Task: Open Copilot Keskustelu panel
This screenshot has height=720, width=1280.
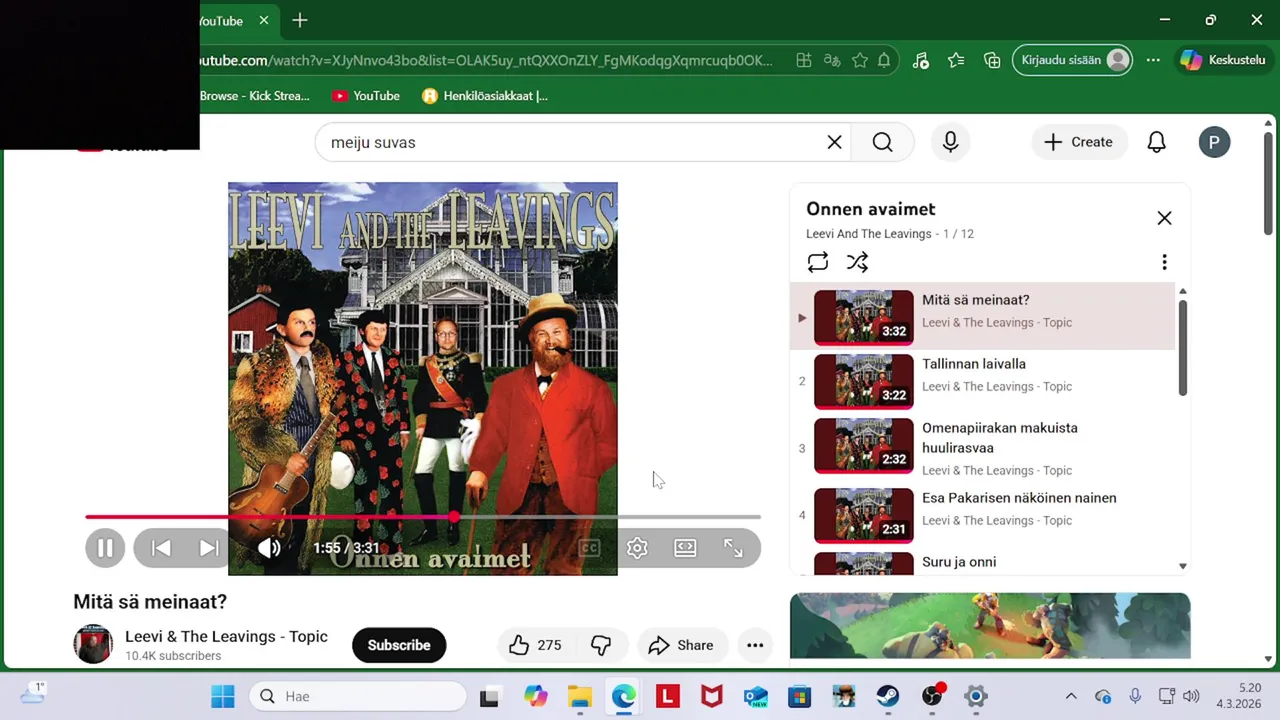Action: [1222, 60]
